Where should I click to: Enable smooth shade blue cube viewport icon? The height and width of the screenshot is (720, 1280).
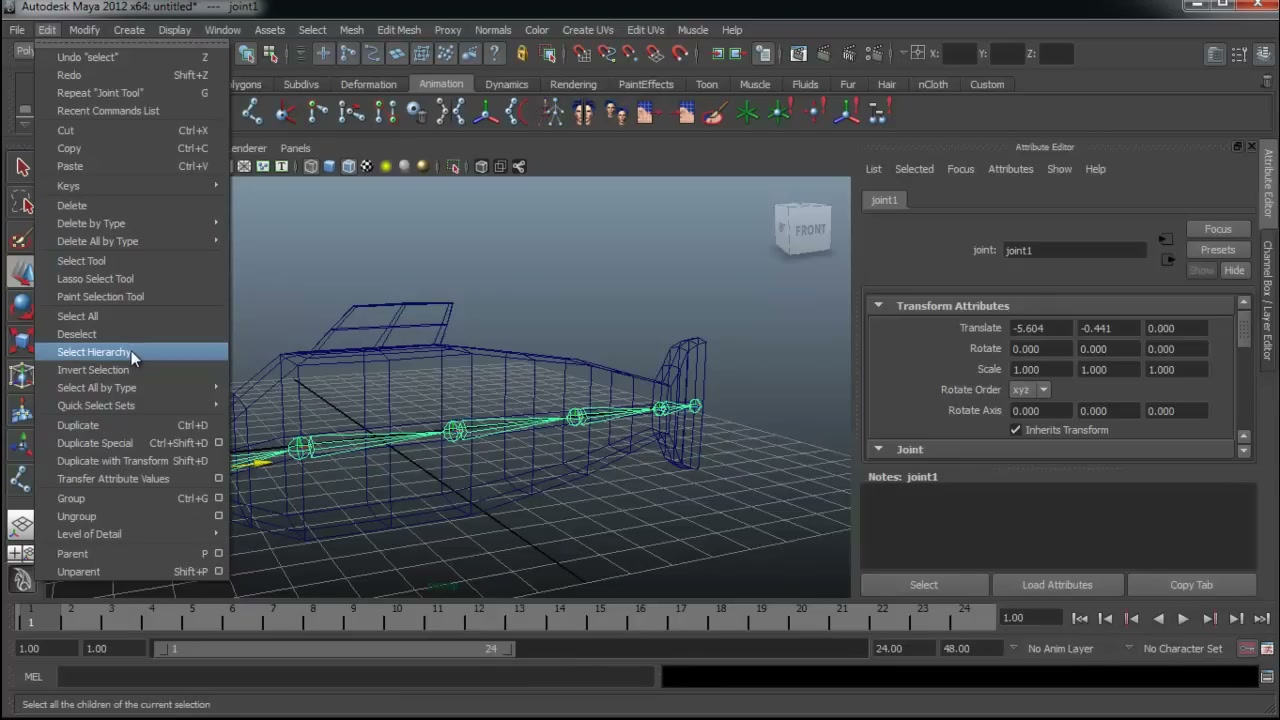point(329,167)
